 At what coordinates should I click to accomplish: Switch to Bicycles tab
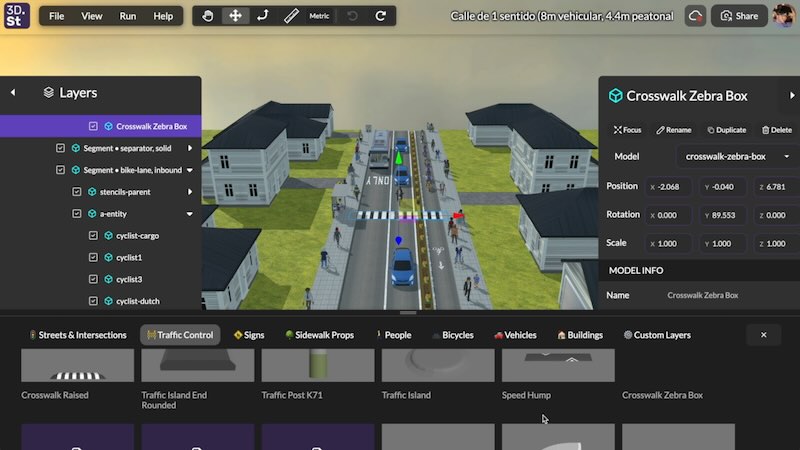(x=453, y=335)
